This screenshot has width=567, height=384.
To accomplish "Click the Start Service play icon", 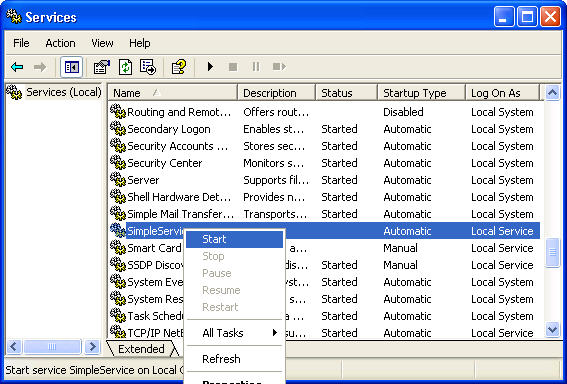I will coord(210,67).
